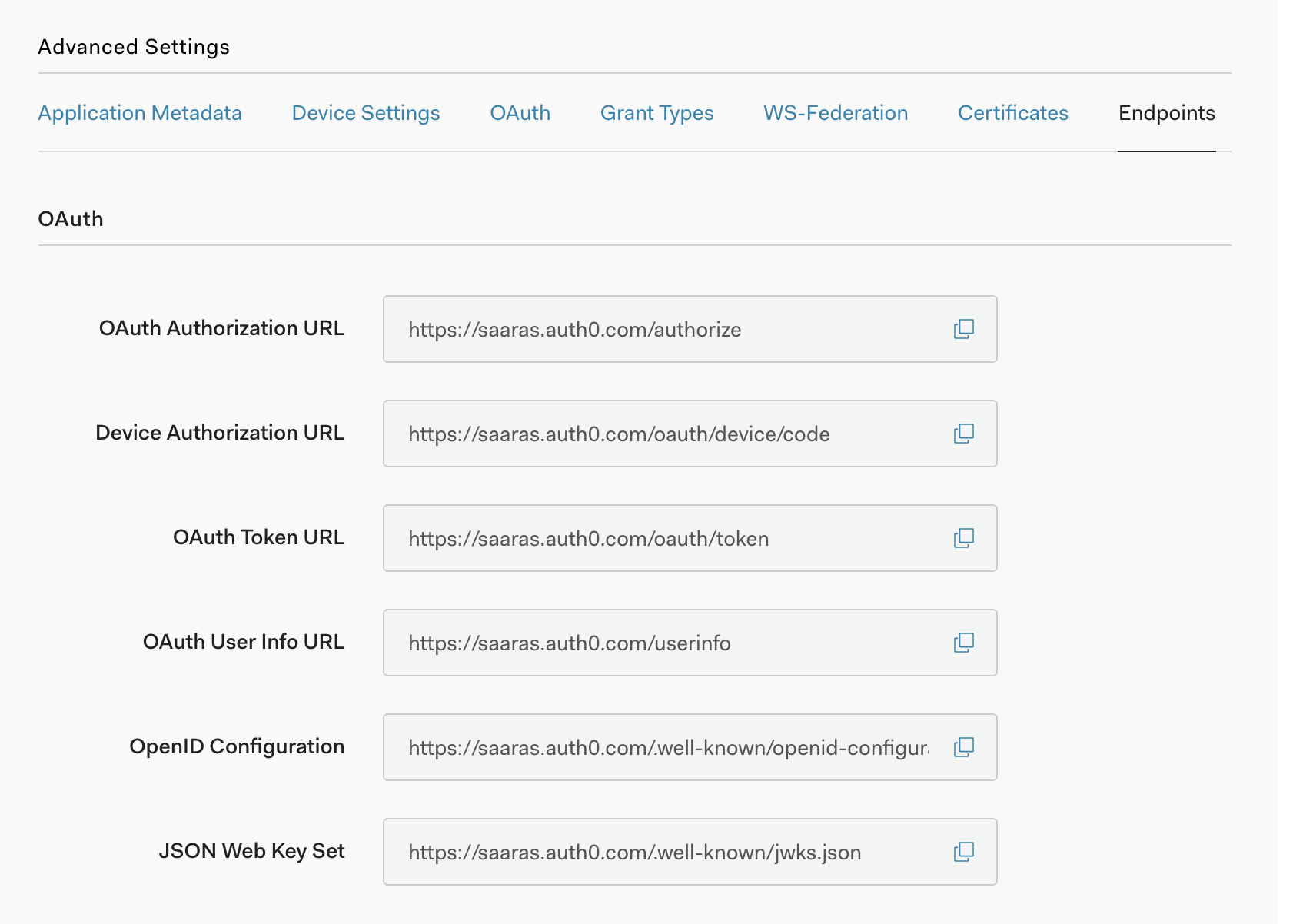Copy the OpenID Configuration URL
The width and height of the screenshot is (1293, 924).
[x=963, y=747]
